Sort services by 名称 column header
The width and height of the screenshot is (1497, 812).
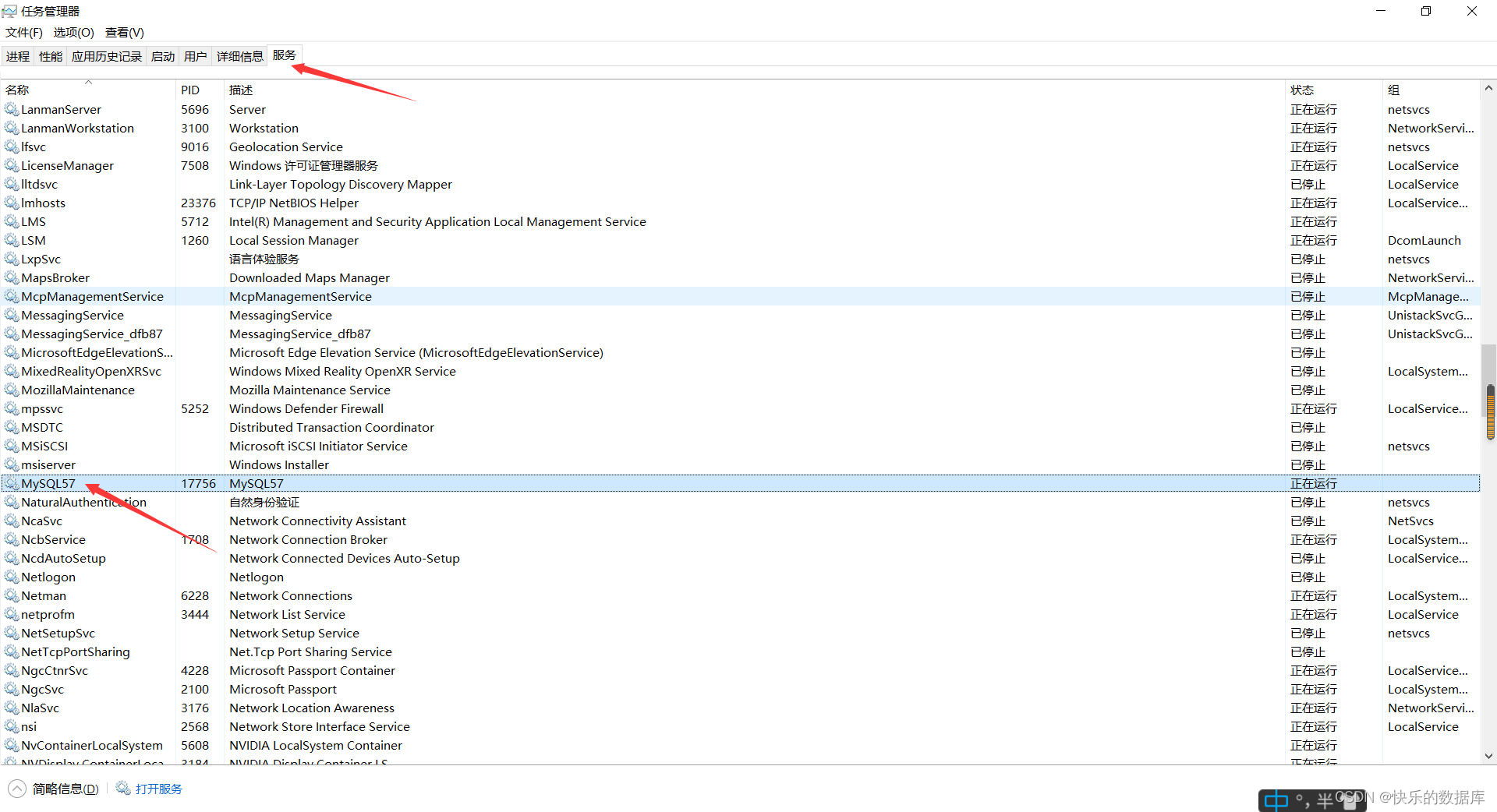88,90
